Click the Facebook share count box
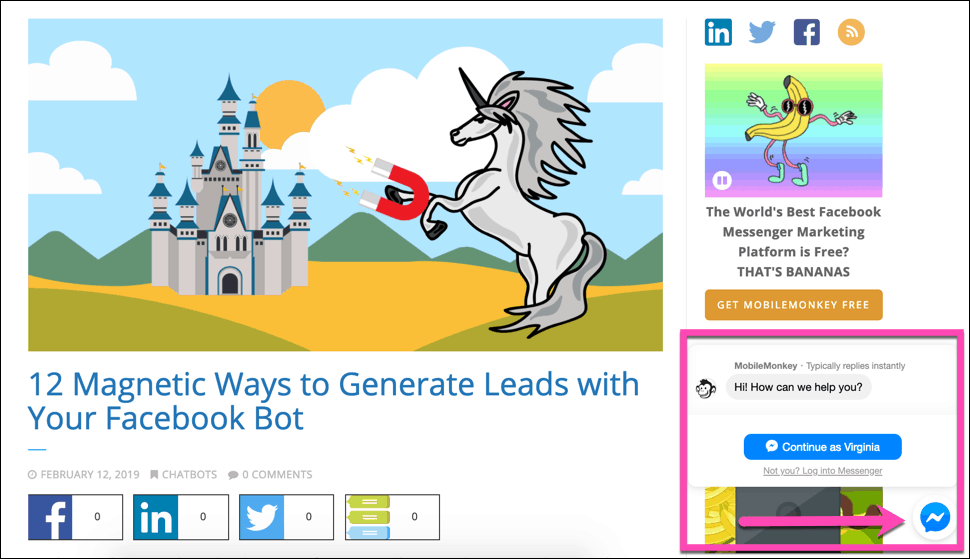Image resolution: width=970 pixels, height=559 pixels. point(97,517)
